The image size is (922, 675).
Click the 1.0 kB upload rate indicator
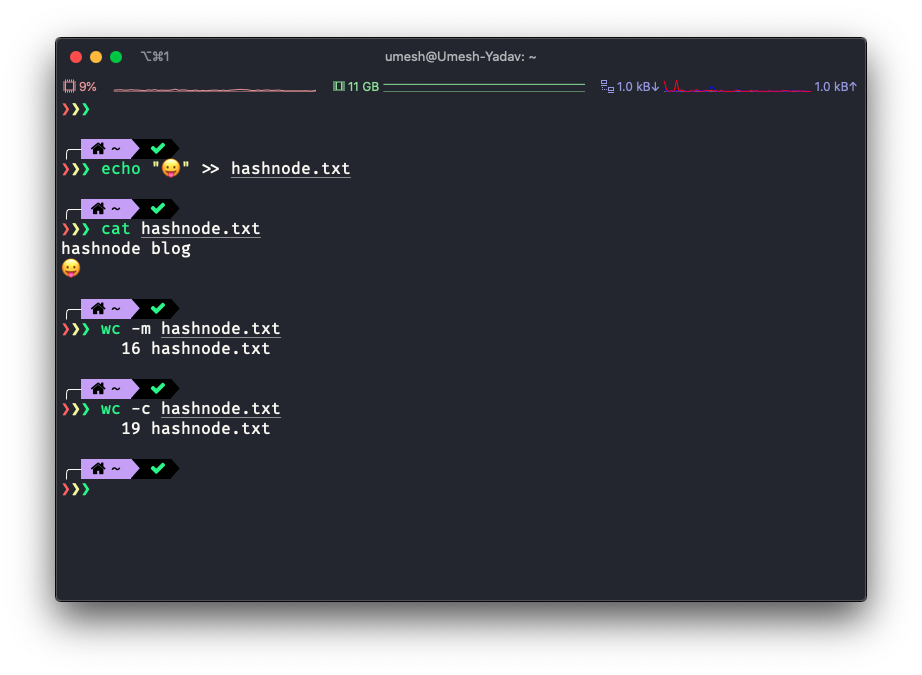[836, 87]
